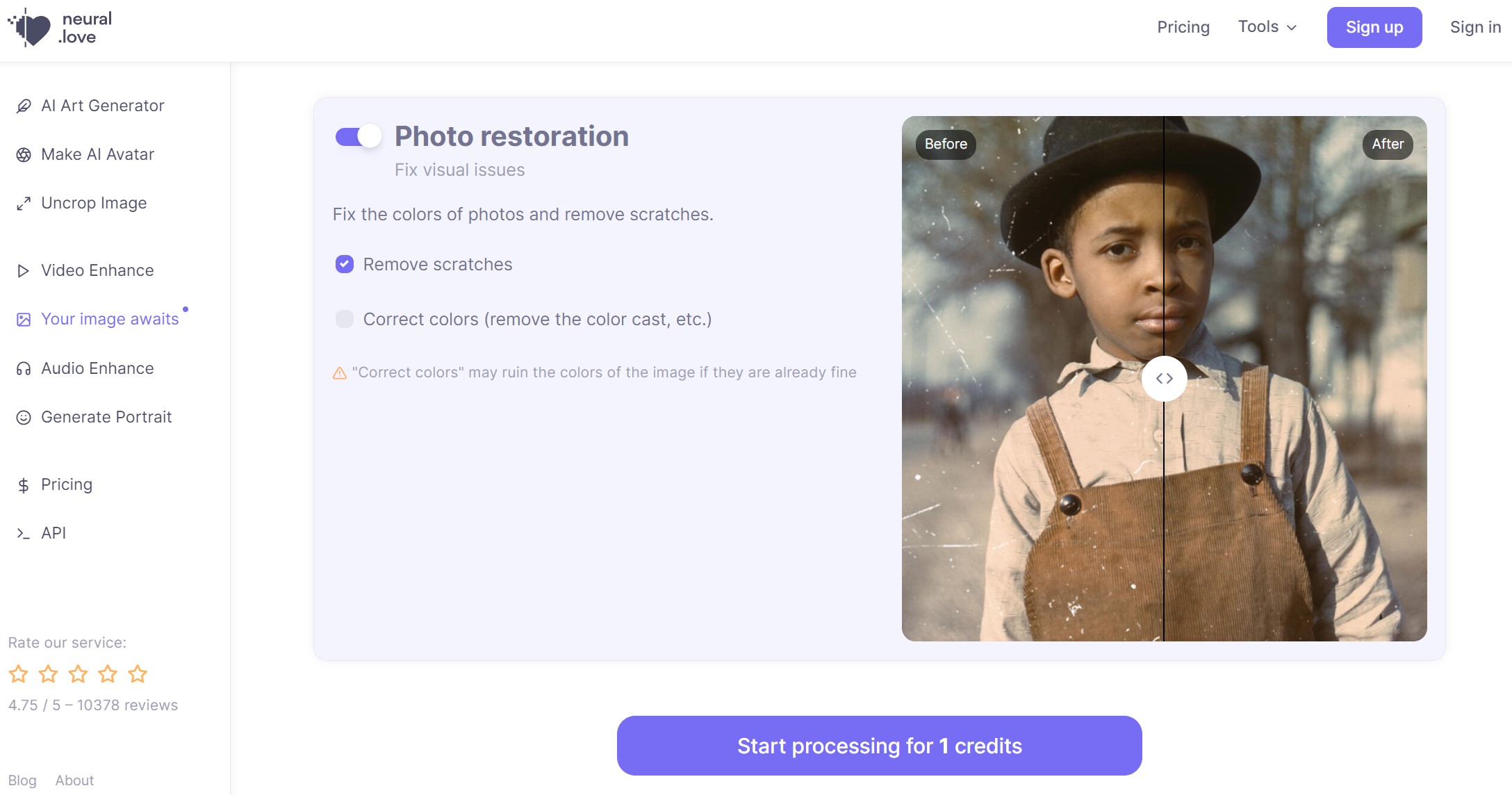This screenshot has width=1512, height=795.
Task: Click the Audio Enhance headphones icon
Action: (24, 369)
